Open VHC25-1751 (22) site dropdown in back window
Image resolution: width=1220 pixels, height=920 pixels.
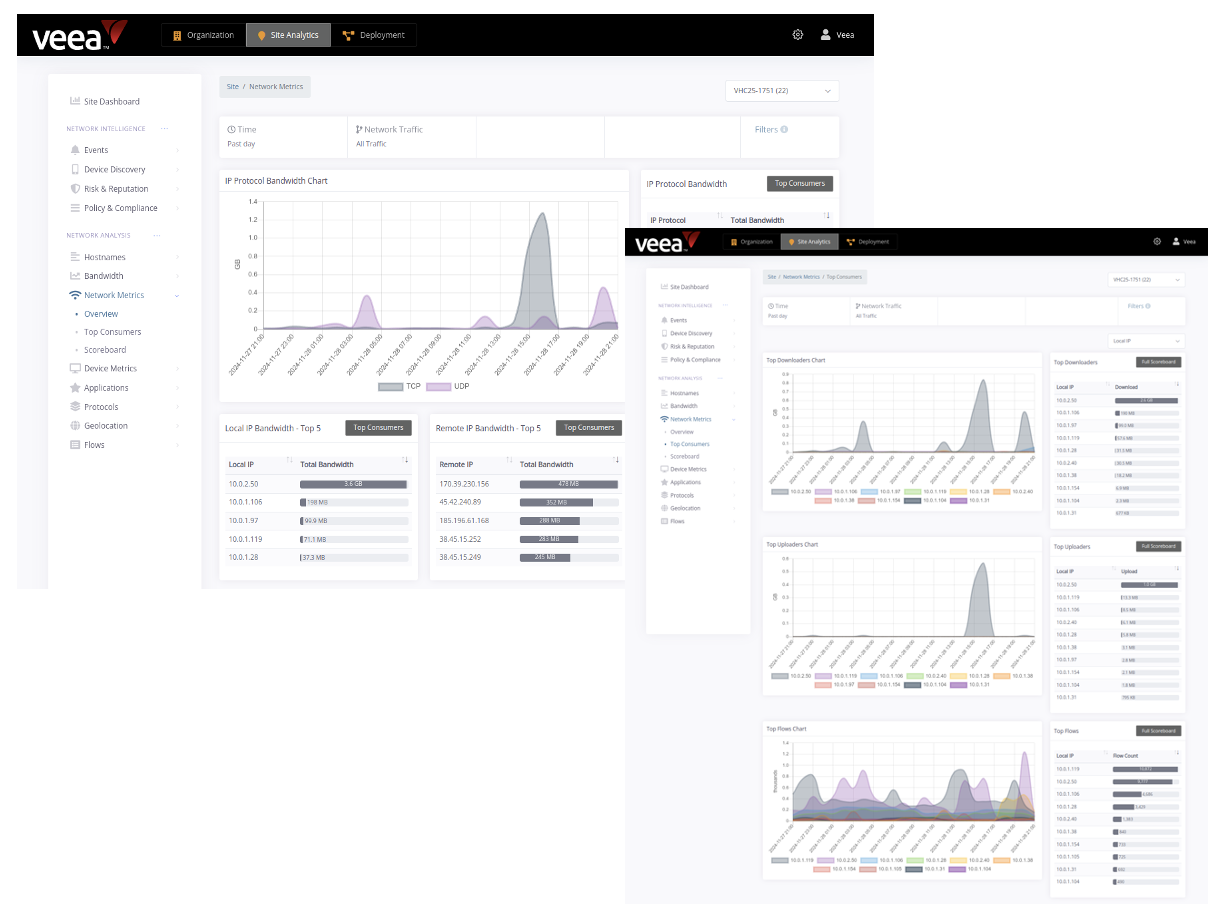782,91
